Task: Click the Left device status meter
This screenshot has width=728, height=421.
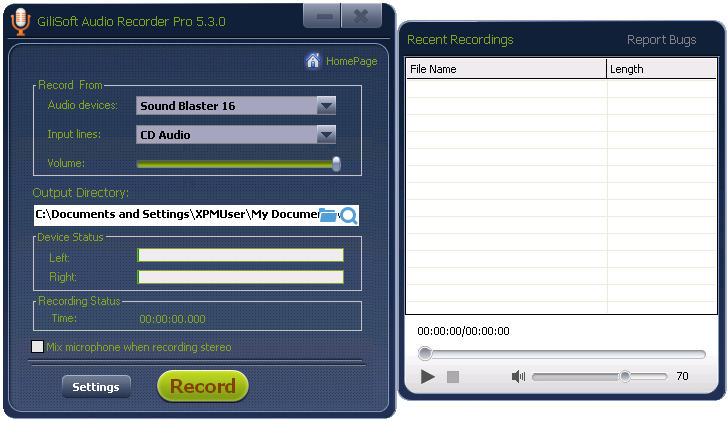Action: click(x=240, y=255)
